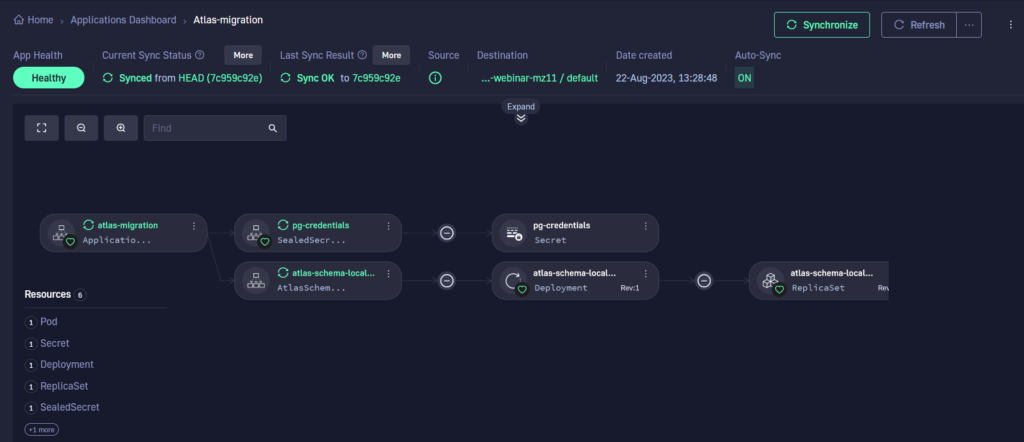Screen dimensions: 1024x442
Task: Click the zoom in magnifier icon
Action: coord(121,128)
